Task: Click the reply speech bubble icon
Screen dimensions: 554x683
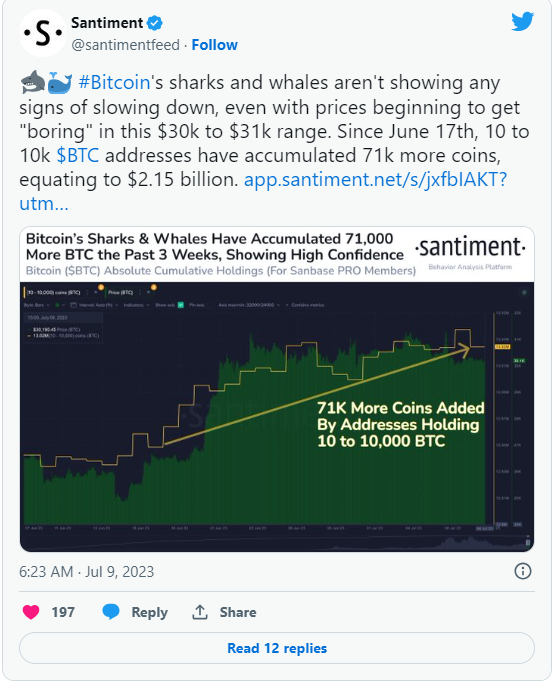Action: [x=111, y=612]
